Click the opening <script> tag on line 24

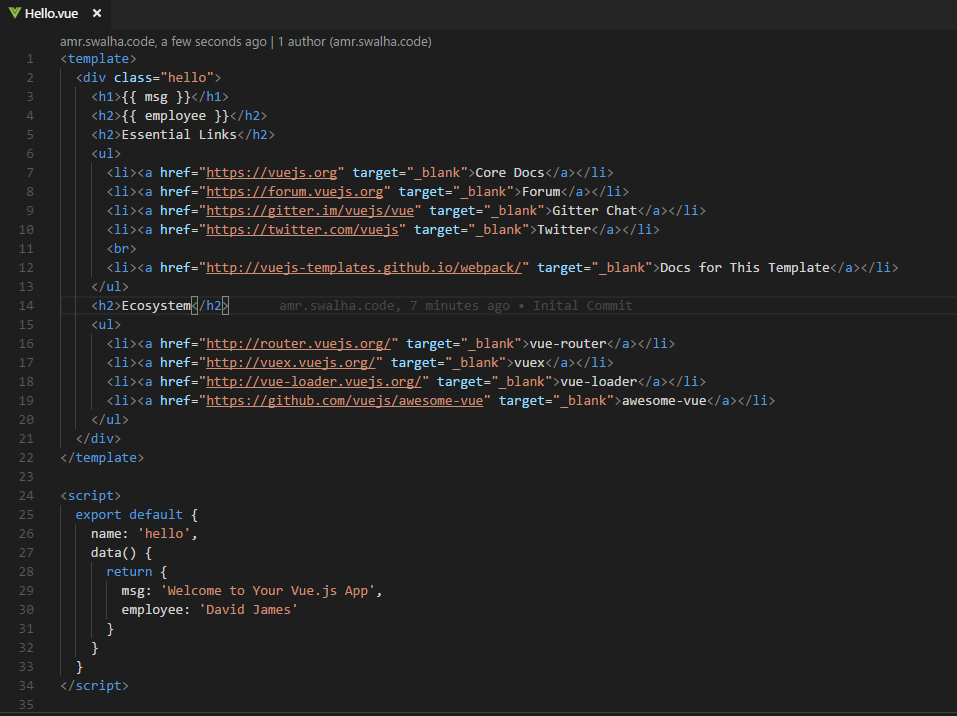click(91, 496)
